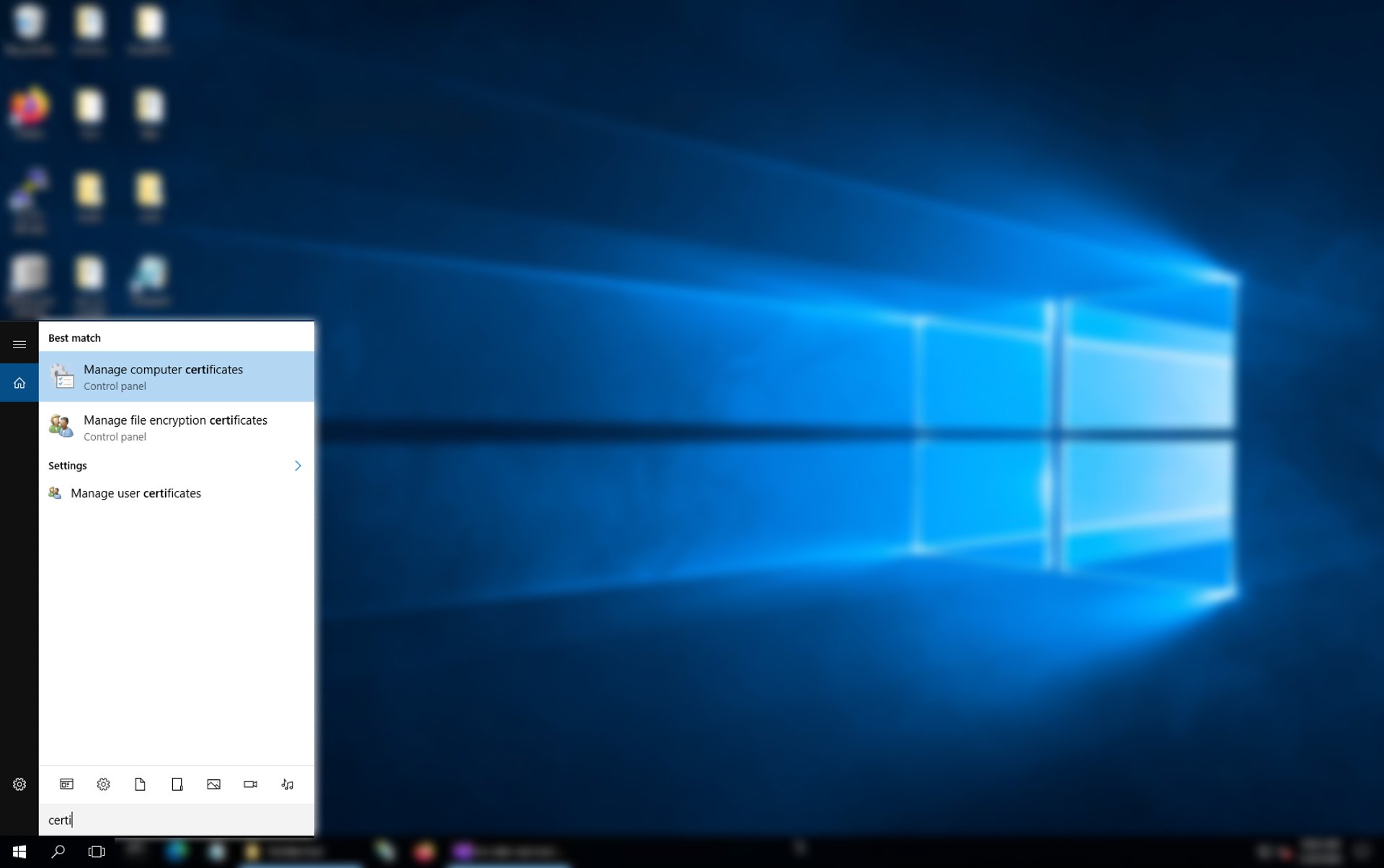The image size is (1384, 868).
Task: Filter search results by Photos
Action: coord(213,784)
